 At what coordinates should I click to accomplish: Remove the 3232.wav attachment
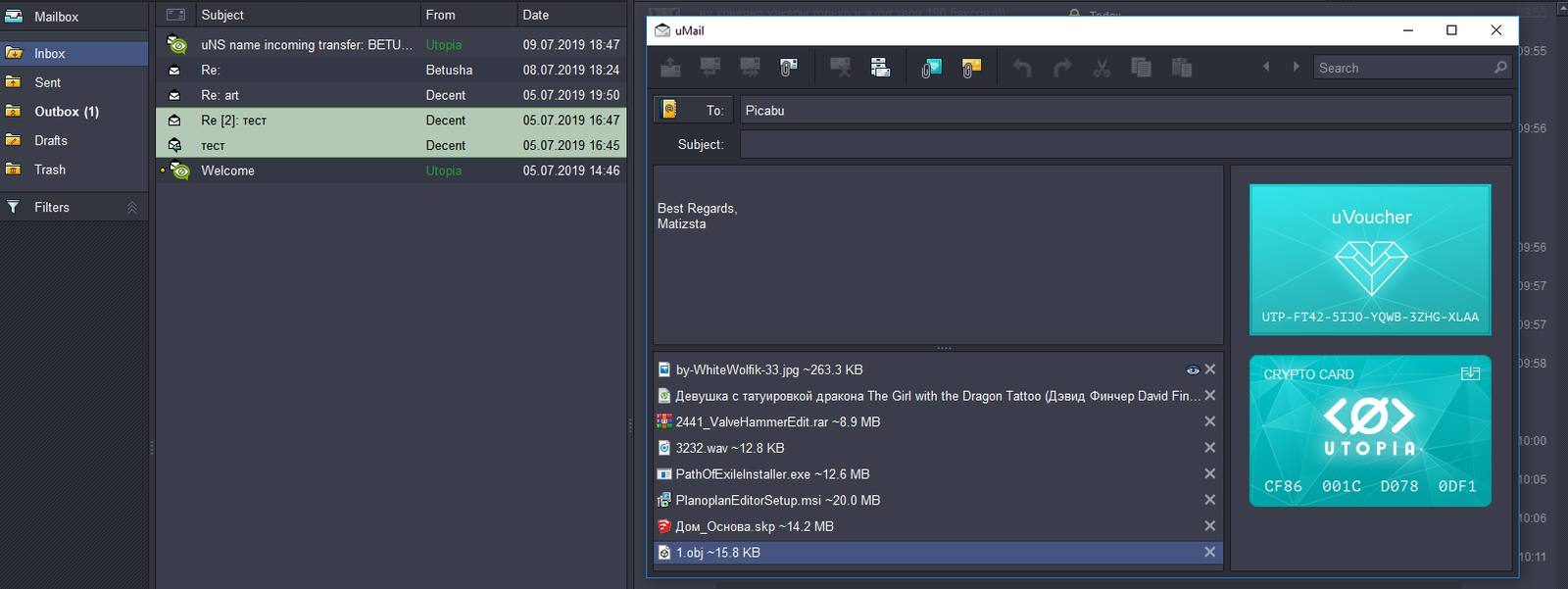(x=1210, y=448)
